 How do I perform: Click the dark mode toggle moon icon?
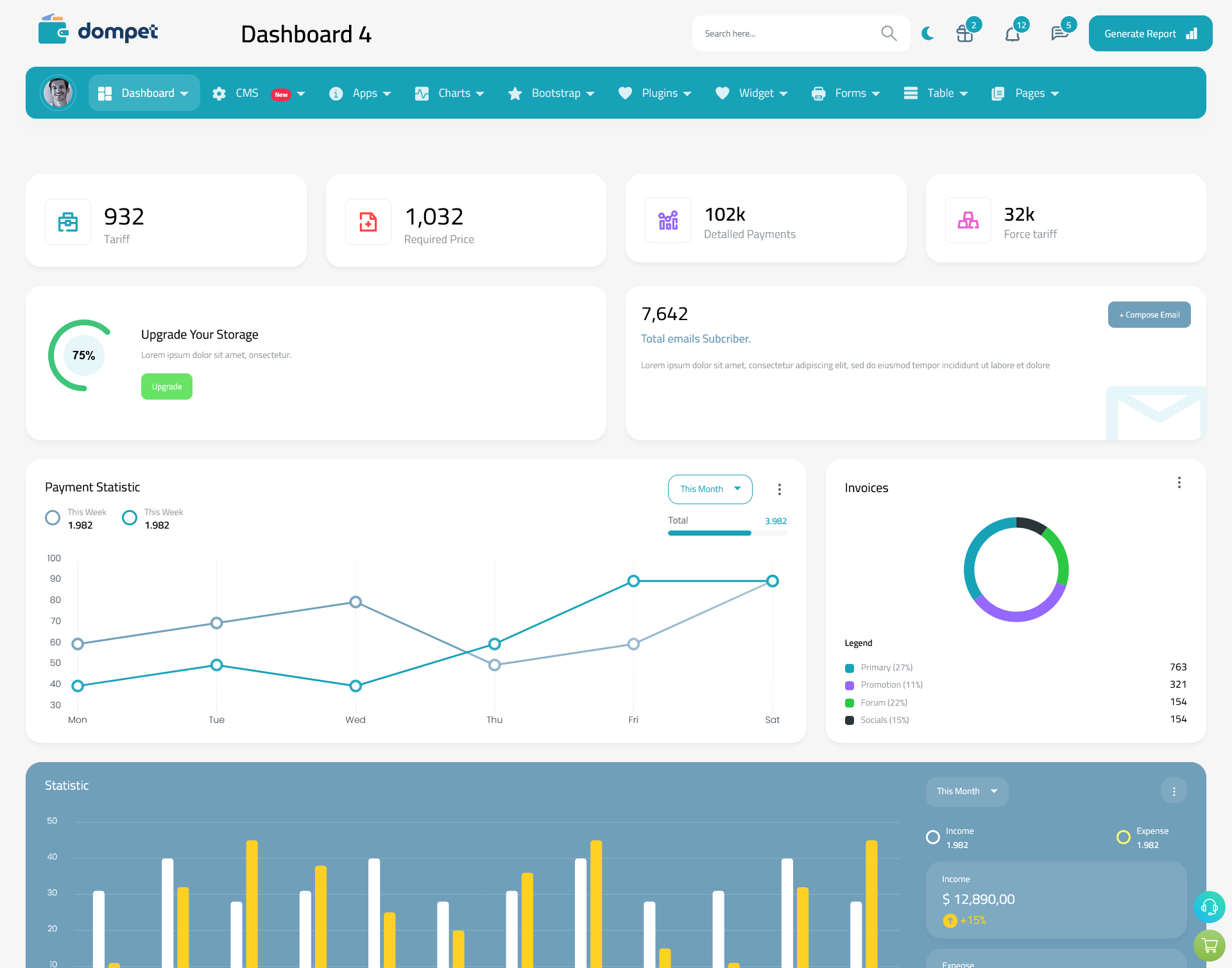tap(928, 32)
